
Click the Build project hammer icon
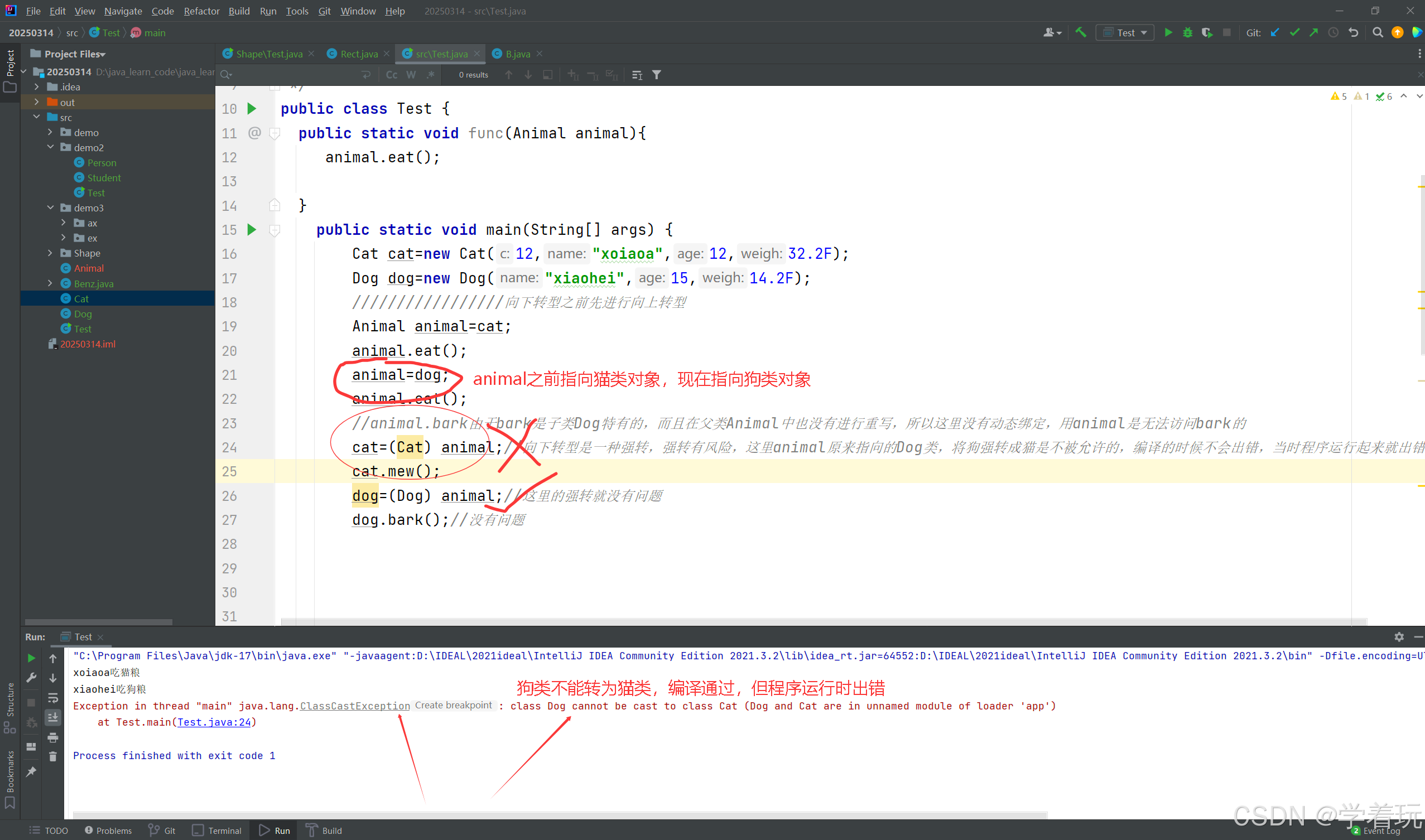coord(1080,33)
